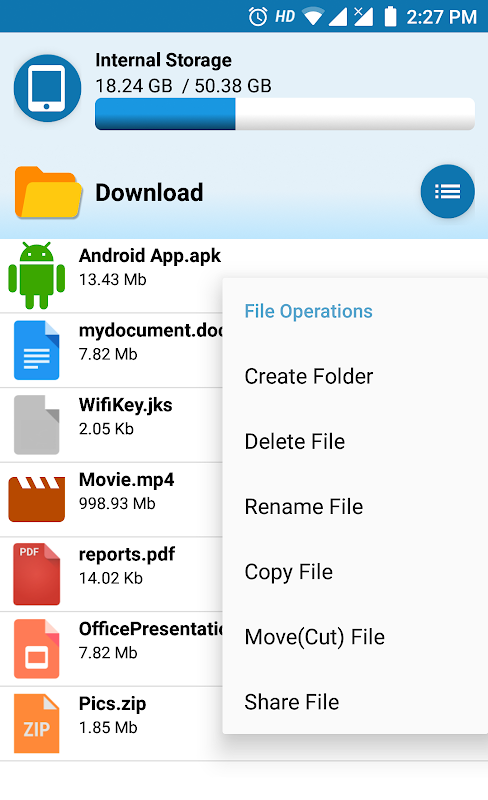This screenshot has height=800, width=488.
Task: Click the 998.93 Mb size label
Action: 117,504
